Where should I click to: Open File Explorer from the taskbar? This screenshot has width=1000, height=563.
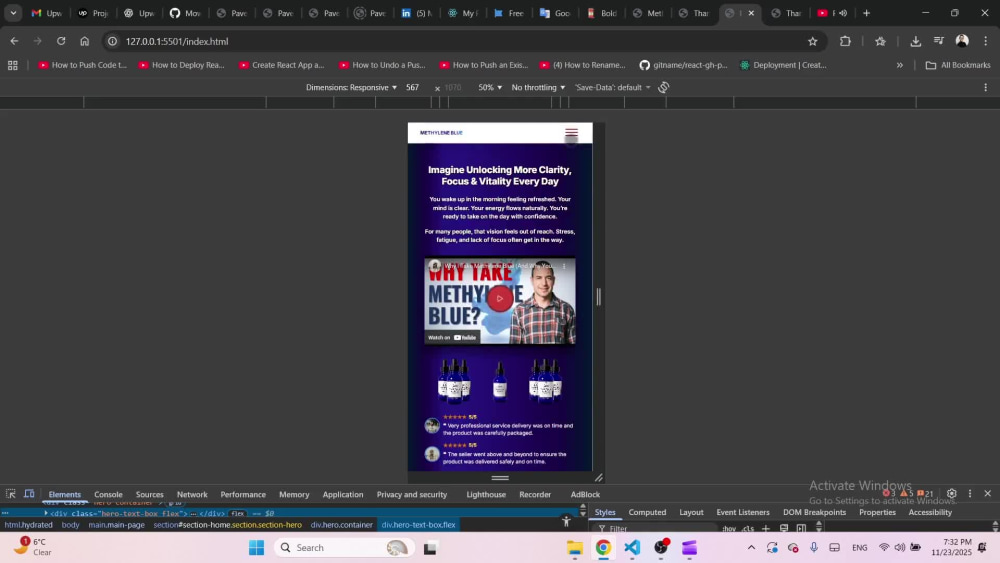(575, 548)
